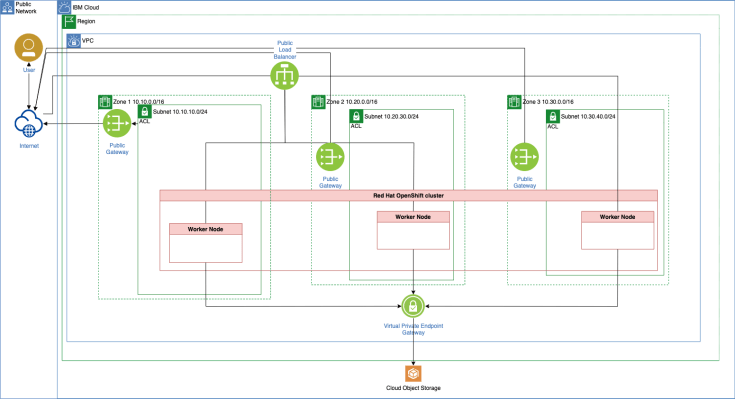
Task: Click the Worker Node box in Zone 1
Action: pyautogui.click(x=206, y=243)
